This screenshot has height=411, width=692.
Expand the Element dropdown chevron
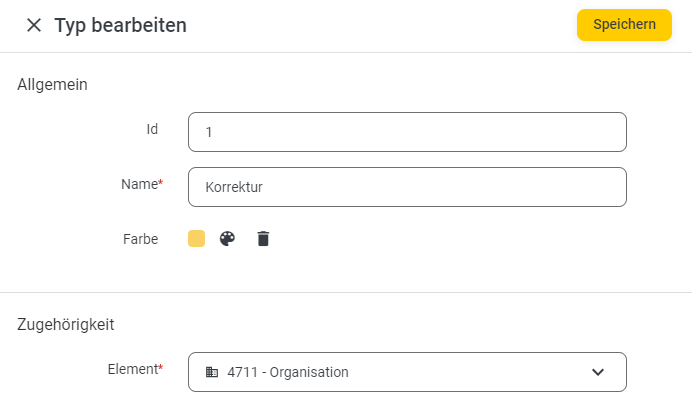click(x=598, y=372)
